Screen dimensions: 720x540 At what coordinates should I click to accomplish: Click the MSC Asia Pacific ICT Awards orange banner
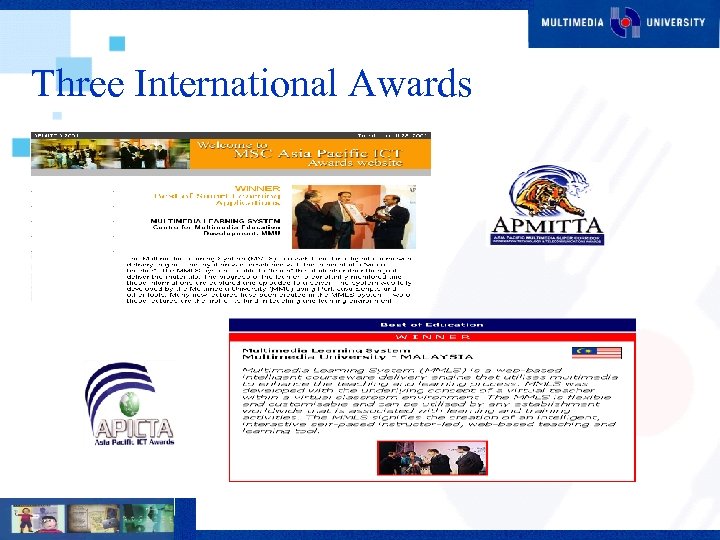(x=310, y=154)
